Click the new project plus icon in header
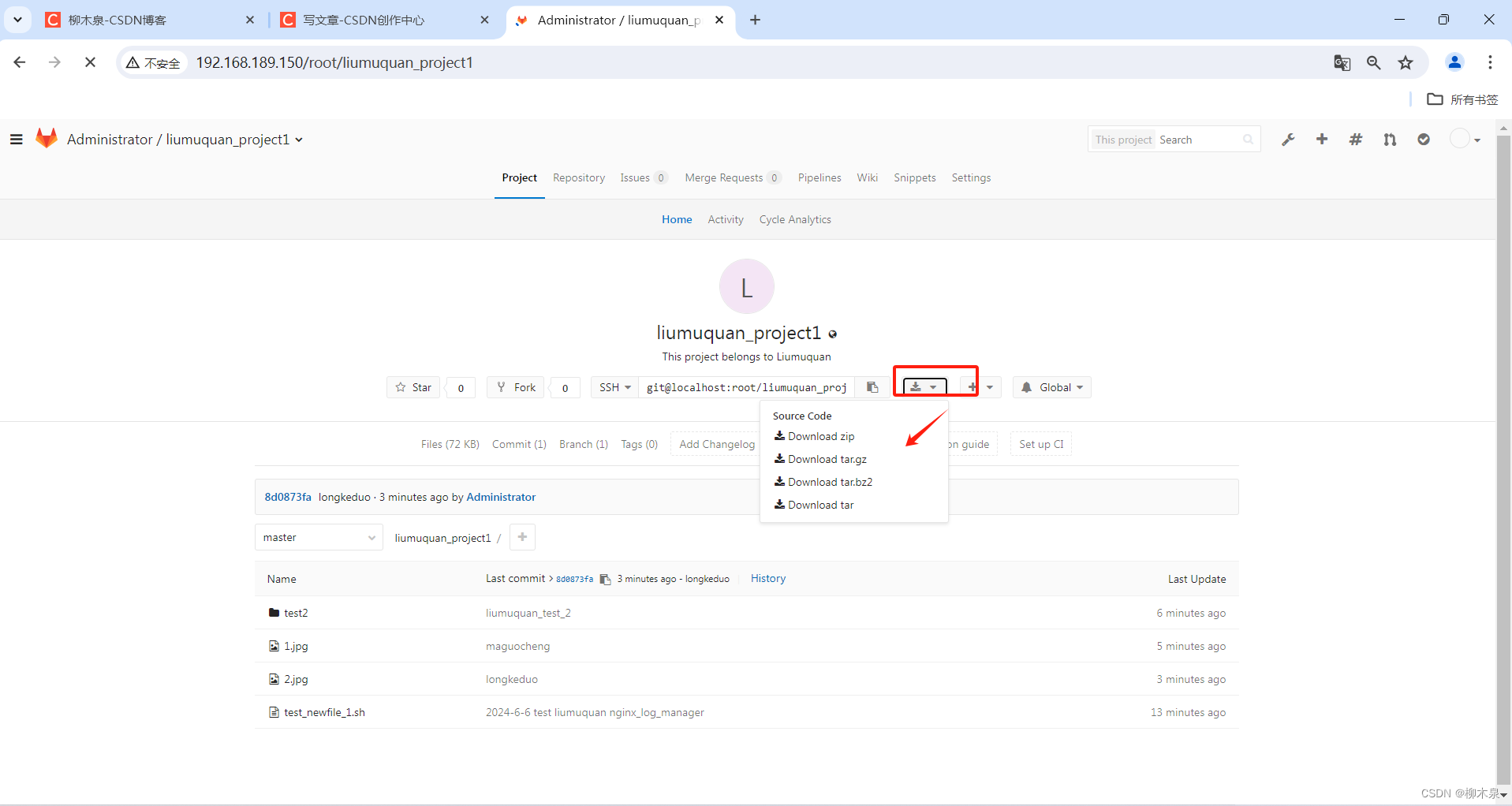1512x806 pixels. click(x=1322, y=140)
